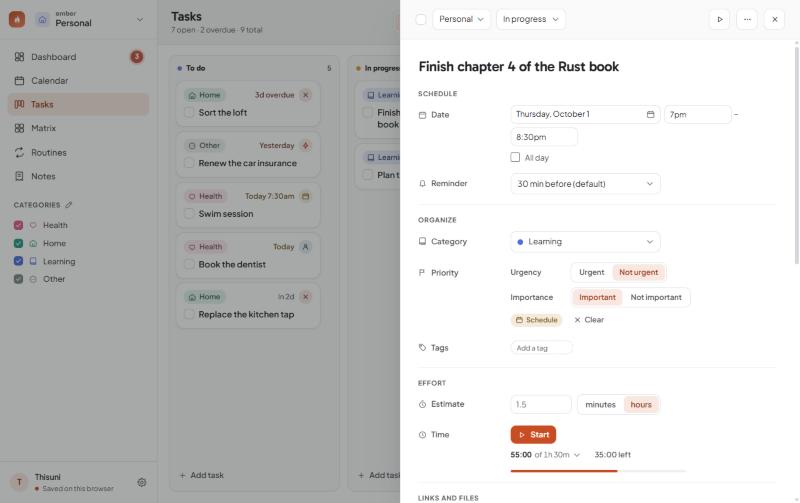Open the more options ellipsis menu

(747, 19)
